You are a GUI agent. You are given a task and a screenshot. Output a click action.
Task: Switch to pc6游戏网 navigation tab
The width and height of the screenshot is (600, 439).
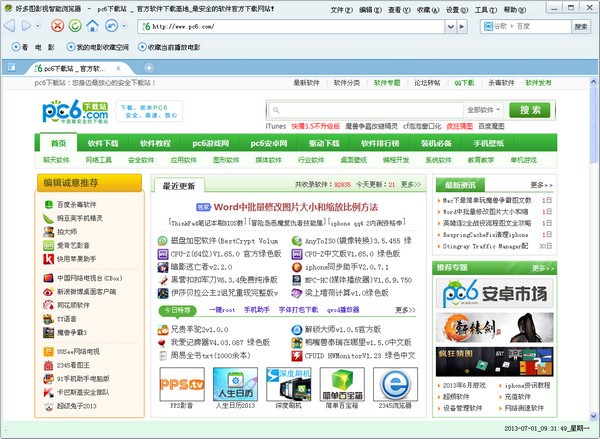point(210,143)
